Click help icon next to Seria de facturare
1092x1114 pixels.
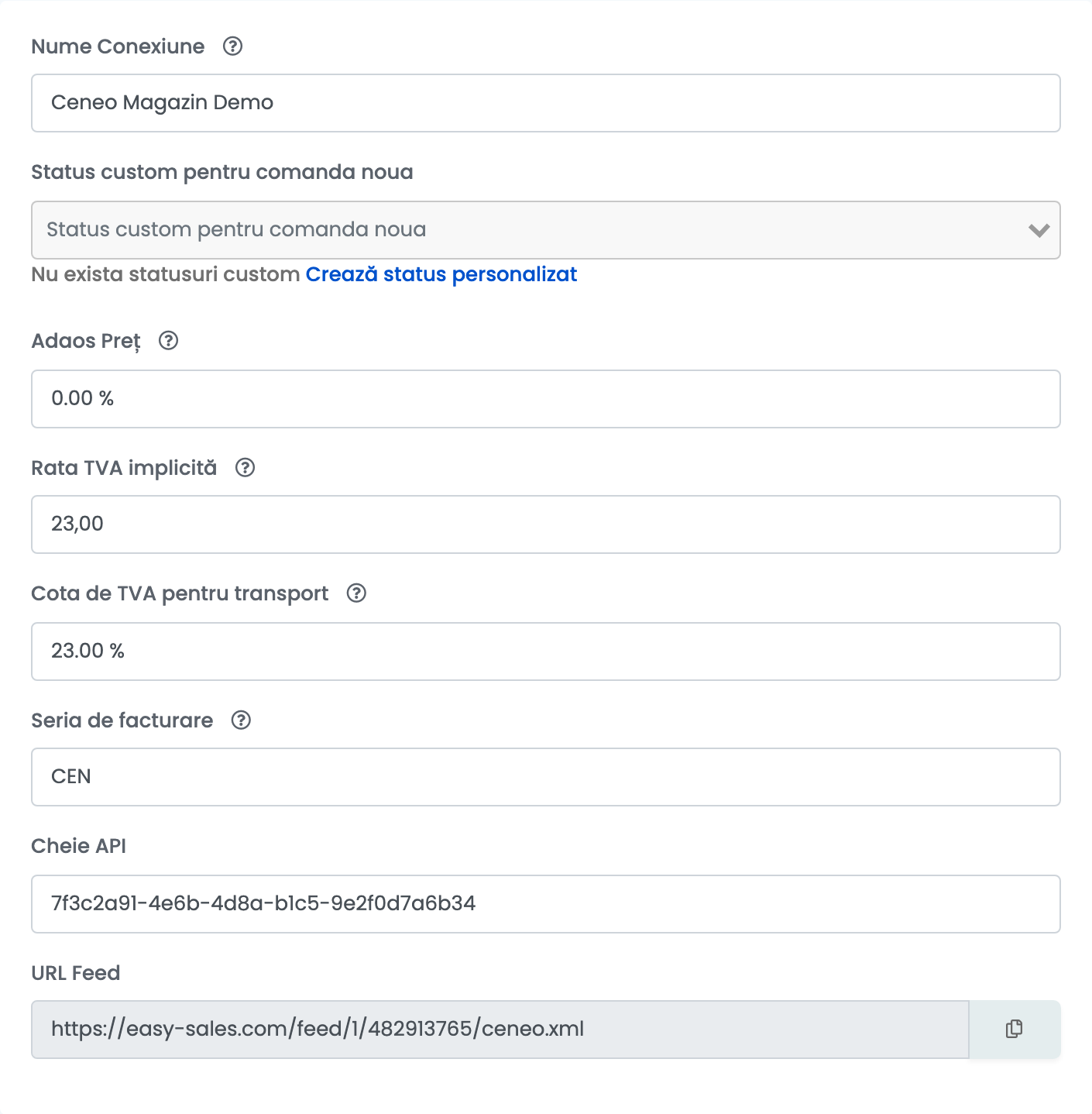(241, 720)
